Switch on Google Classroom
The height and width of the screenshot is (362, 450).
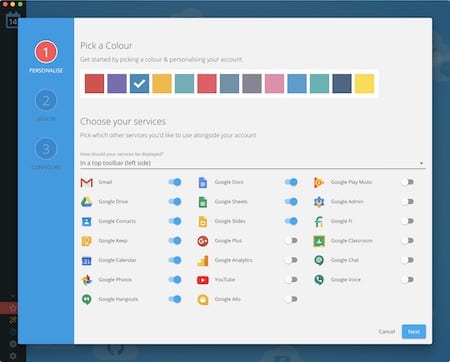tap(407, 240)
